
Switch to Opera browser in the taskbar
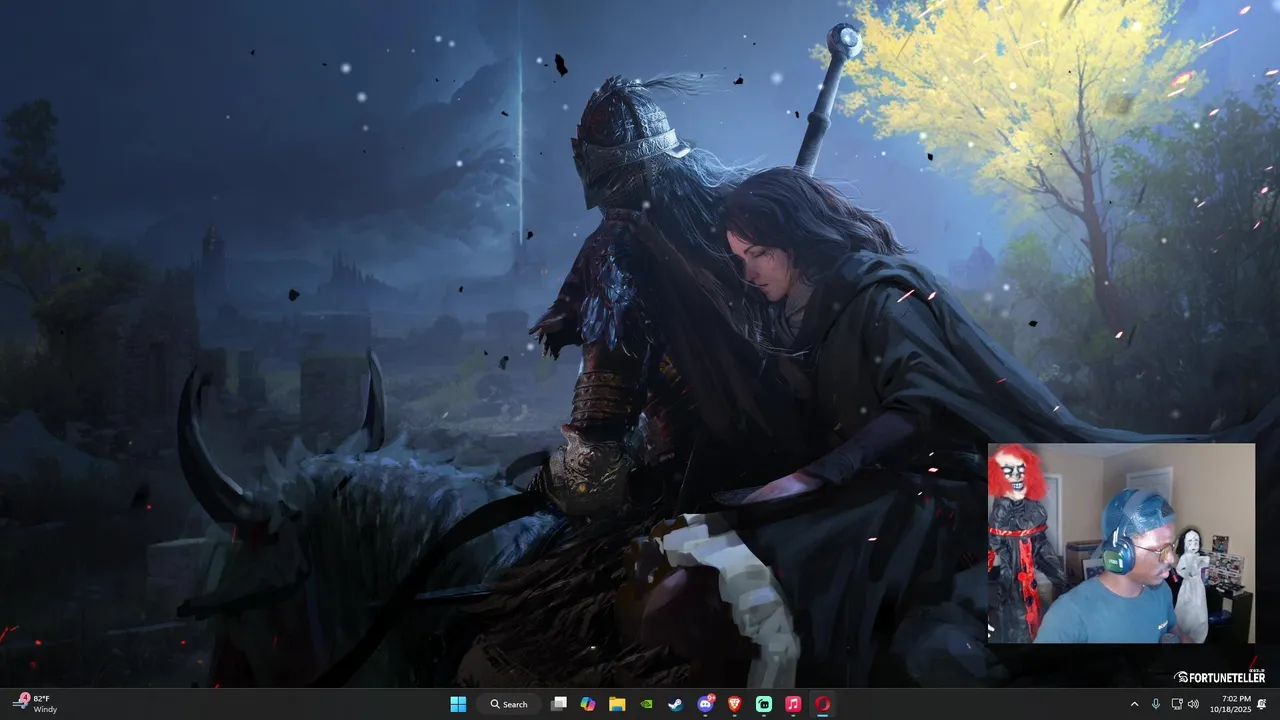pyautogui.click(x=823, y=704)
